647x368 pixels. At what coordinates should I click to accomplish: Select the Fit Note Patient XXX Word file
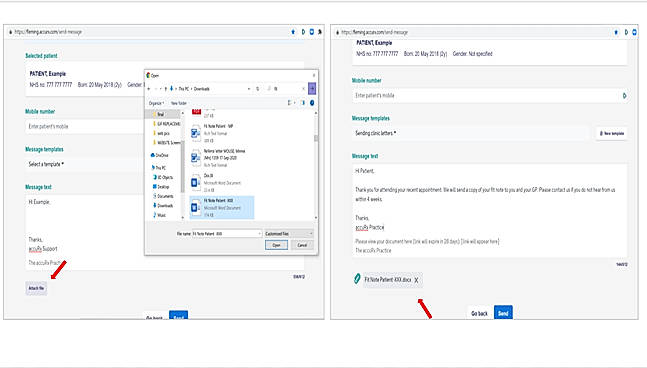[222, 208]
